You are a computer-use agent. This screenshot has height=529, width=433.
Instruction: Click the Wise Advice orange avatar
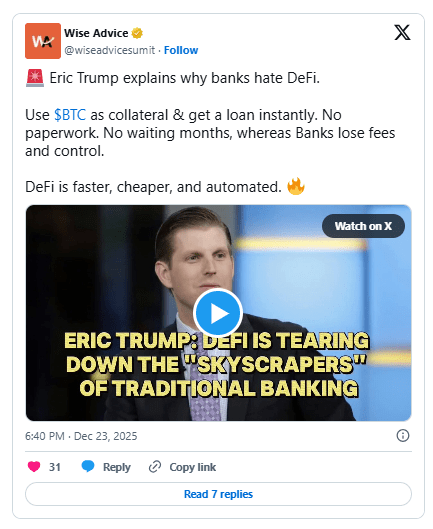(43, 41)
